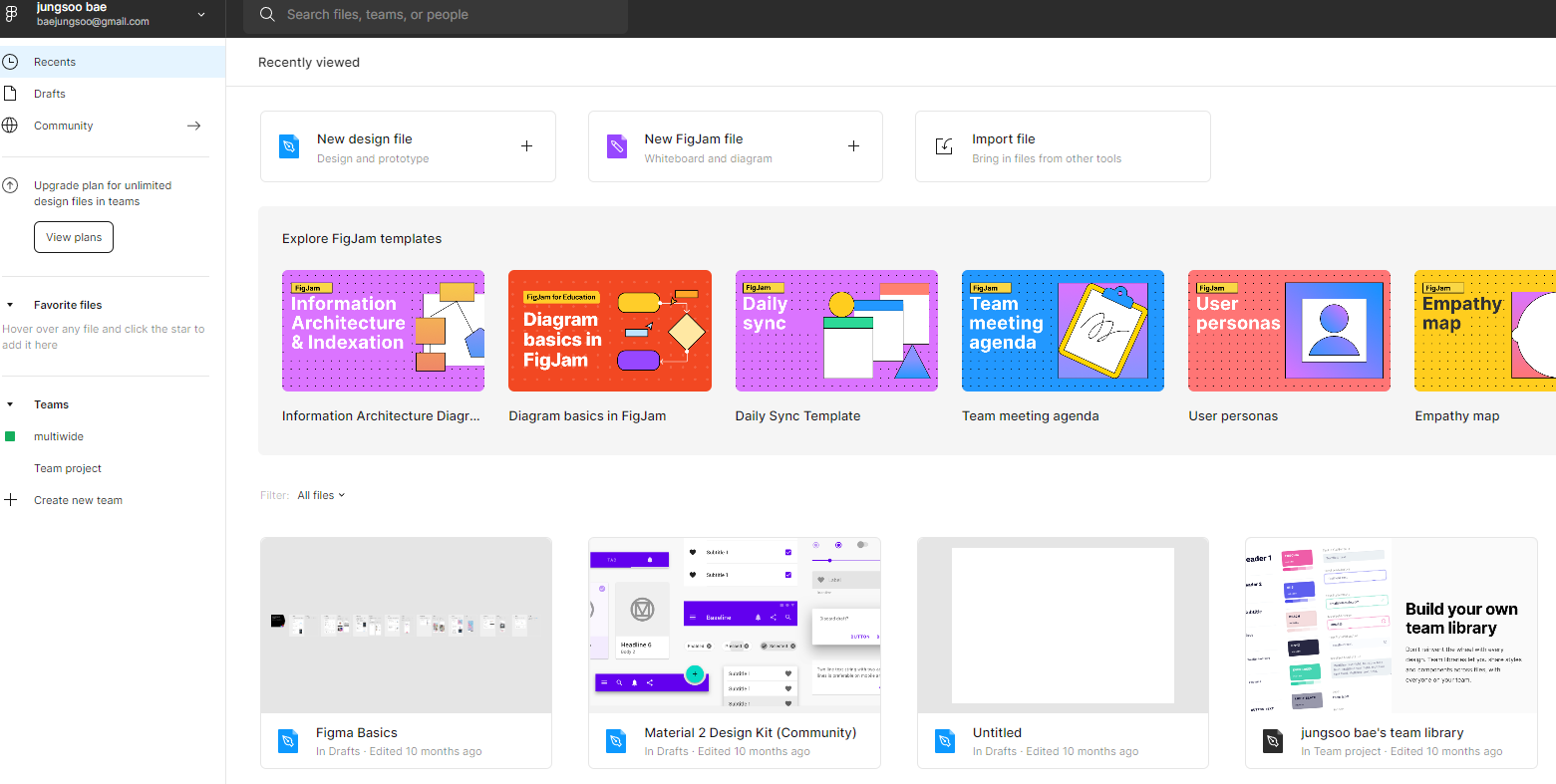This screenshot has height=784, width=1556.
Task: Click the purple New FigJam file icon
Action: 617,146
